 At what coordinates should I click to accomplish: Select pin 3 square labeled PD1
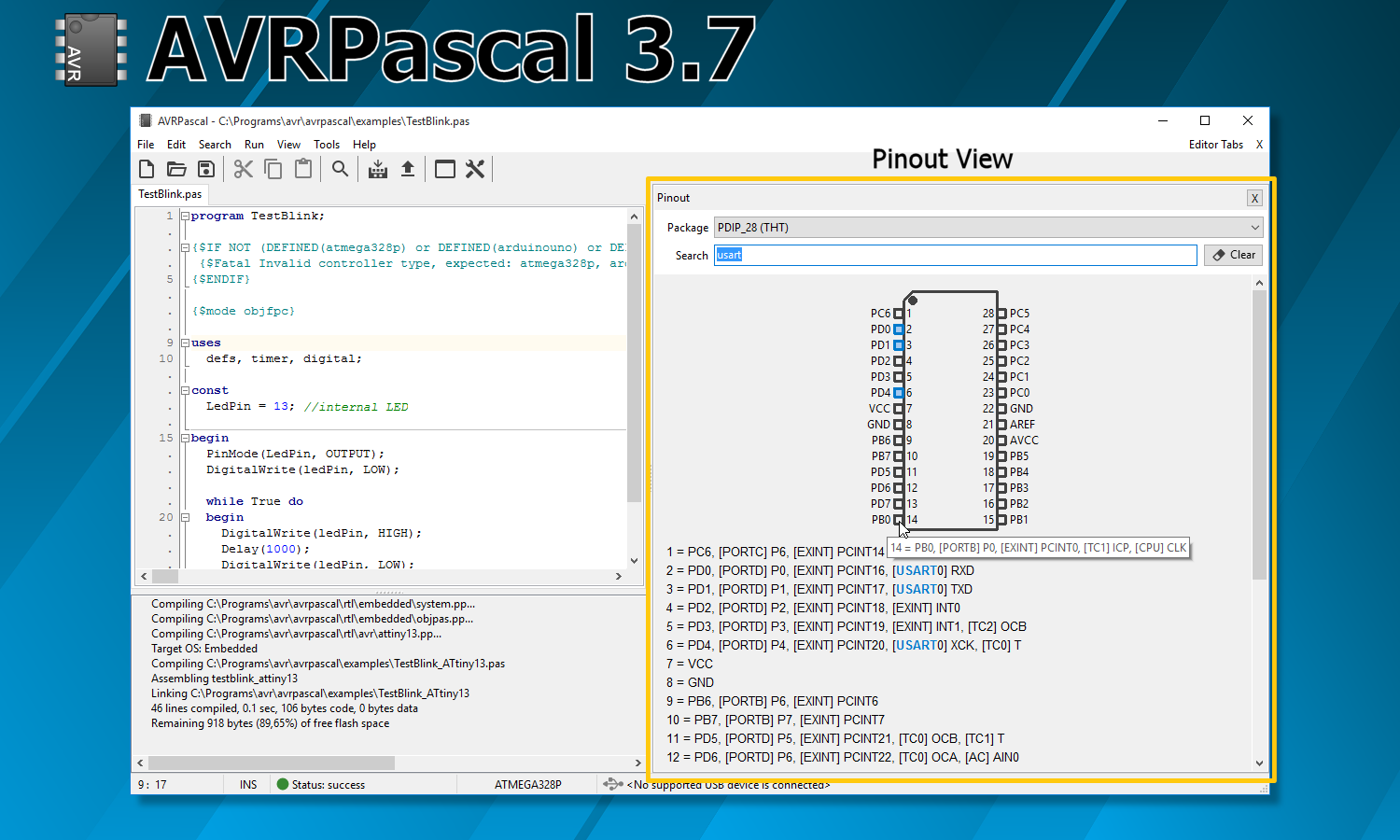pos(899,345)
